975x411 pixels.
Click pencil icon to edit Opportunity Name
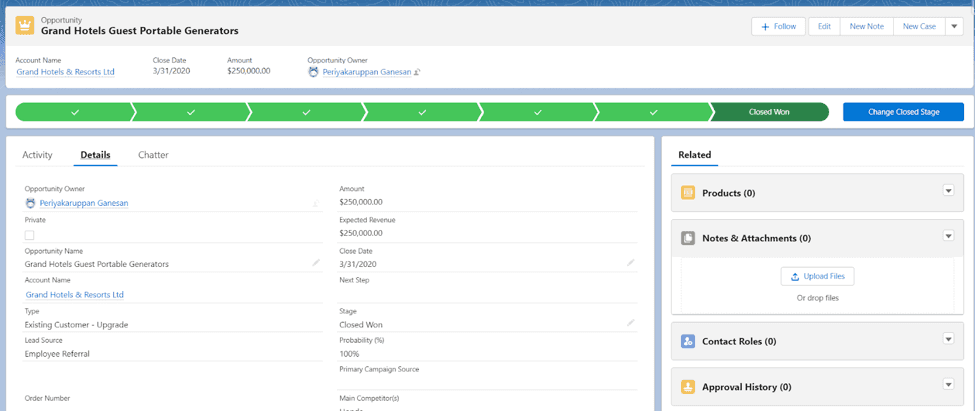point(316,263)
